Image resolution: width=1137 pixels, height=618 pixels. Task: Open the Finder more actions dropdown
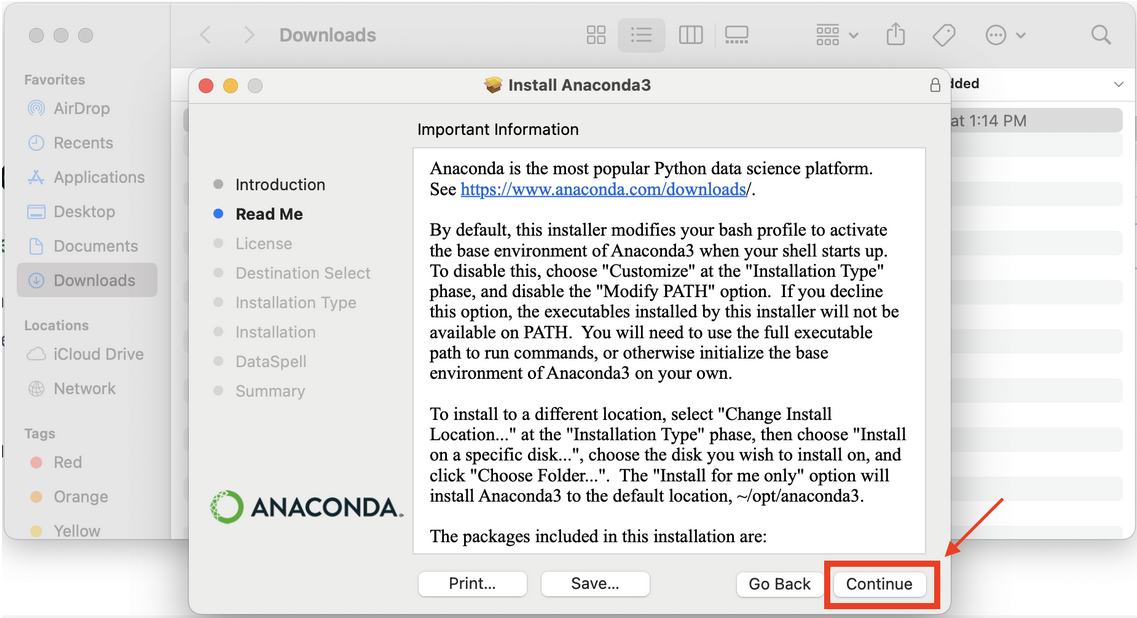coord(1005,35)
